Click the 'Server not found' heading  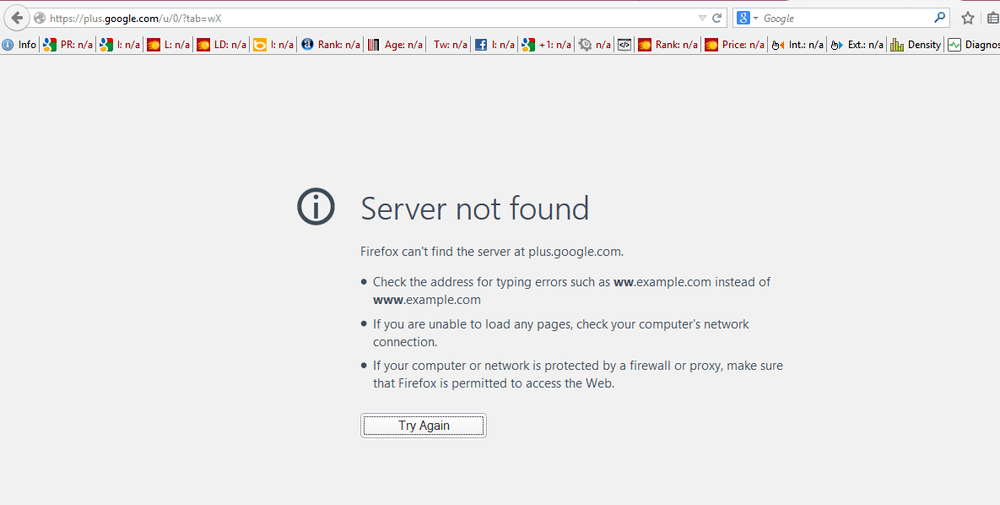[x=474, y=209]
